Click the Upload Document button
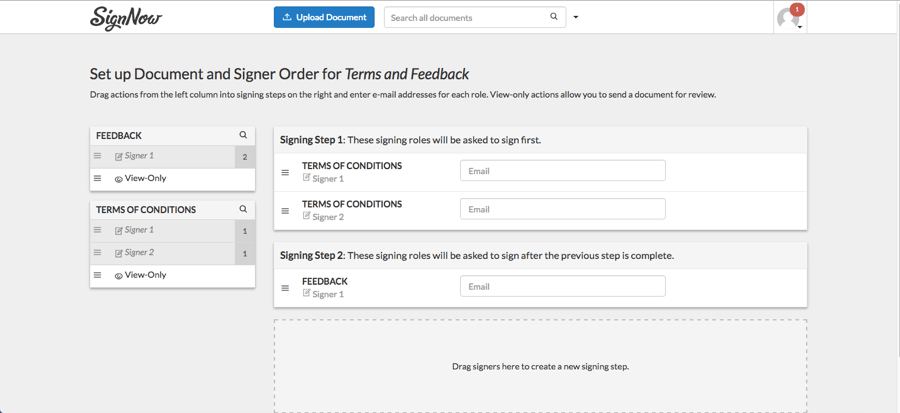This screenshot has height=413, width=900. [324, 17]
